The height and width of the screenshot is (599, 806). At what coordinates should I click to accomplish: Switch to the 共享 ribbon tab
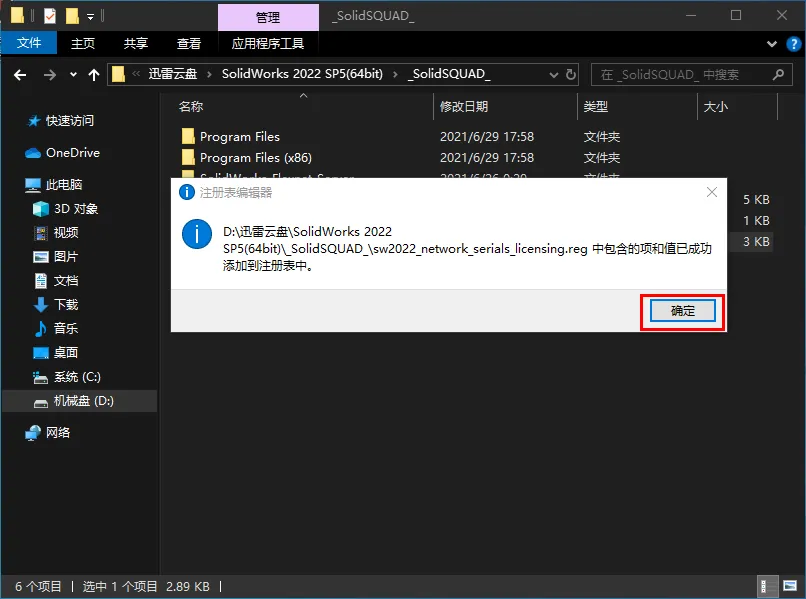[x=136, y=43]
